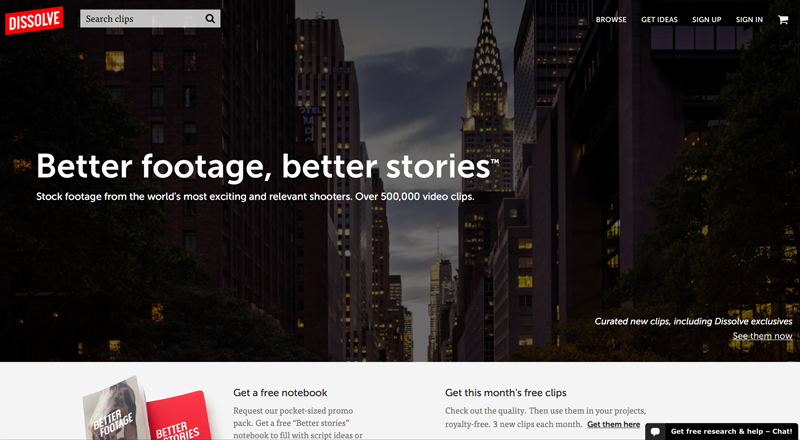
Task: Follow the See them now link
Action: [x=762, y=336]
